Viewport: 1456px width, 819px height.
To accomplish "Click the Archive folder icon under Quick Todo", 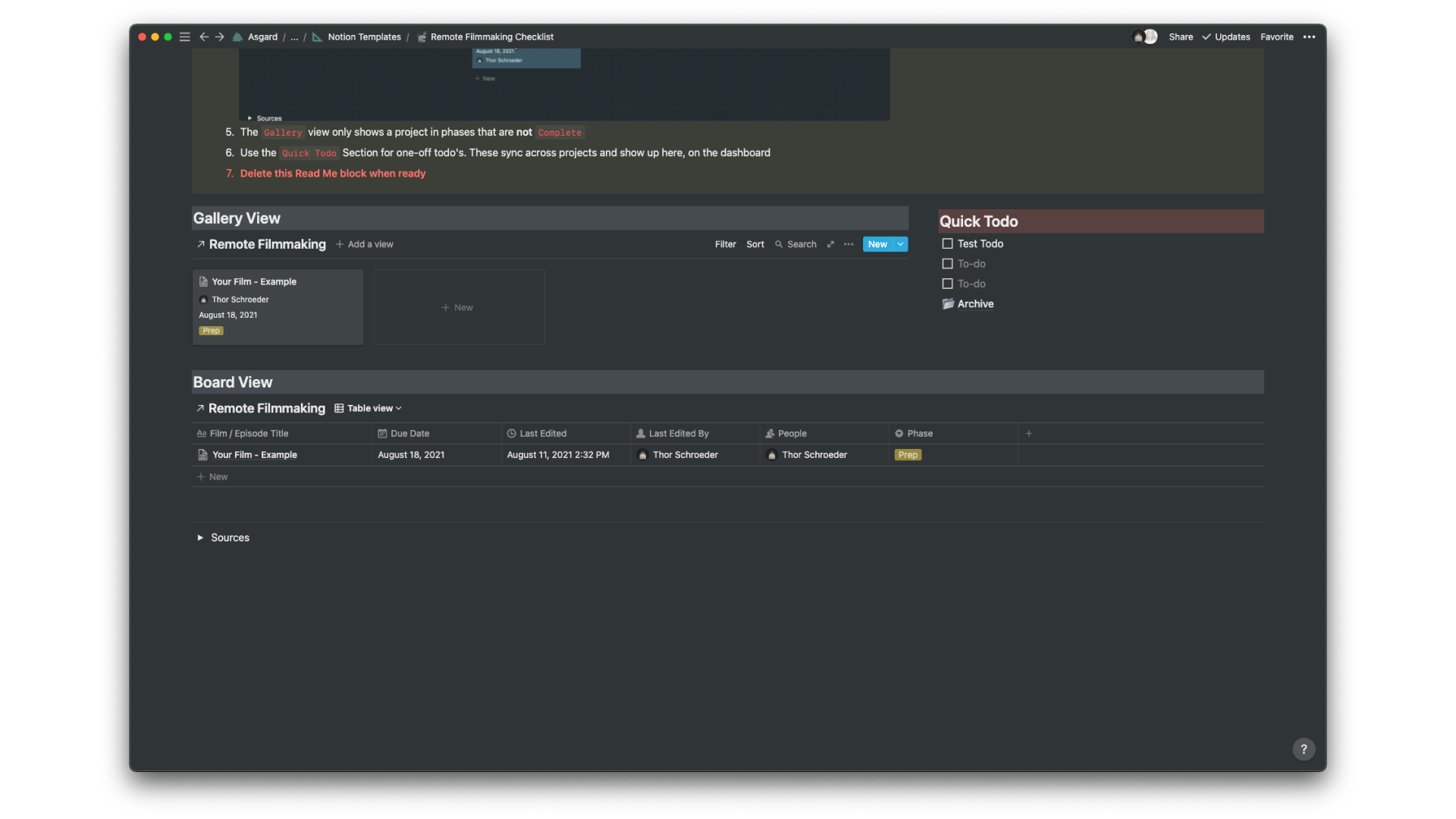I will point(948,304).
